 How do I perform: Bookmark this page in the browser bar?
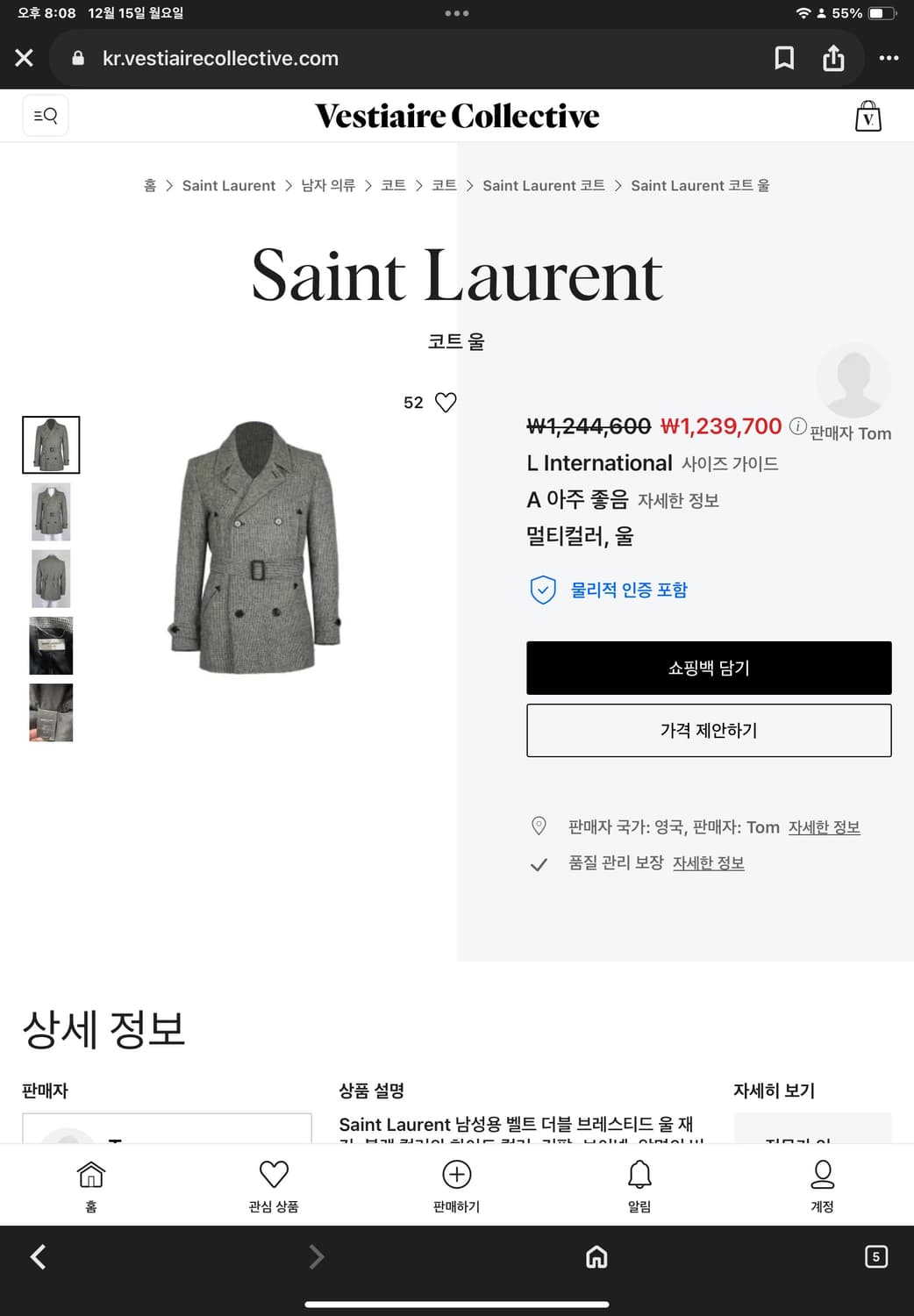point(784,58)
